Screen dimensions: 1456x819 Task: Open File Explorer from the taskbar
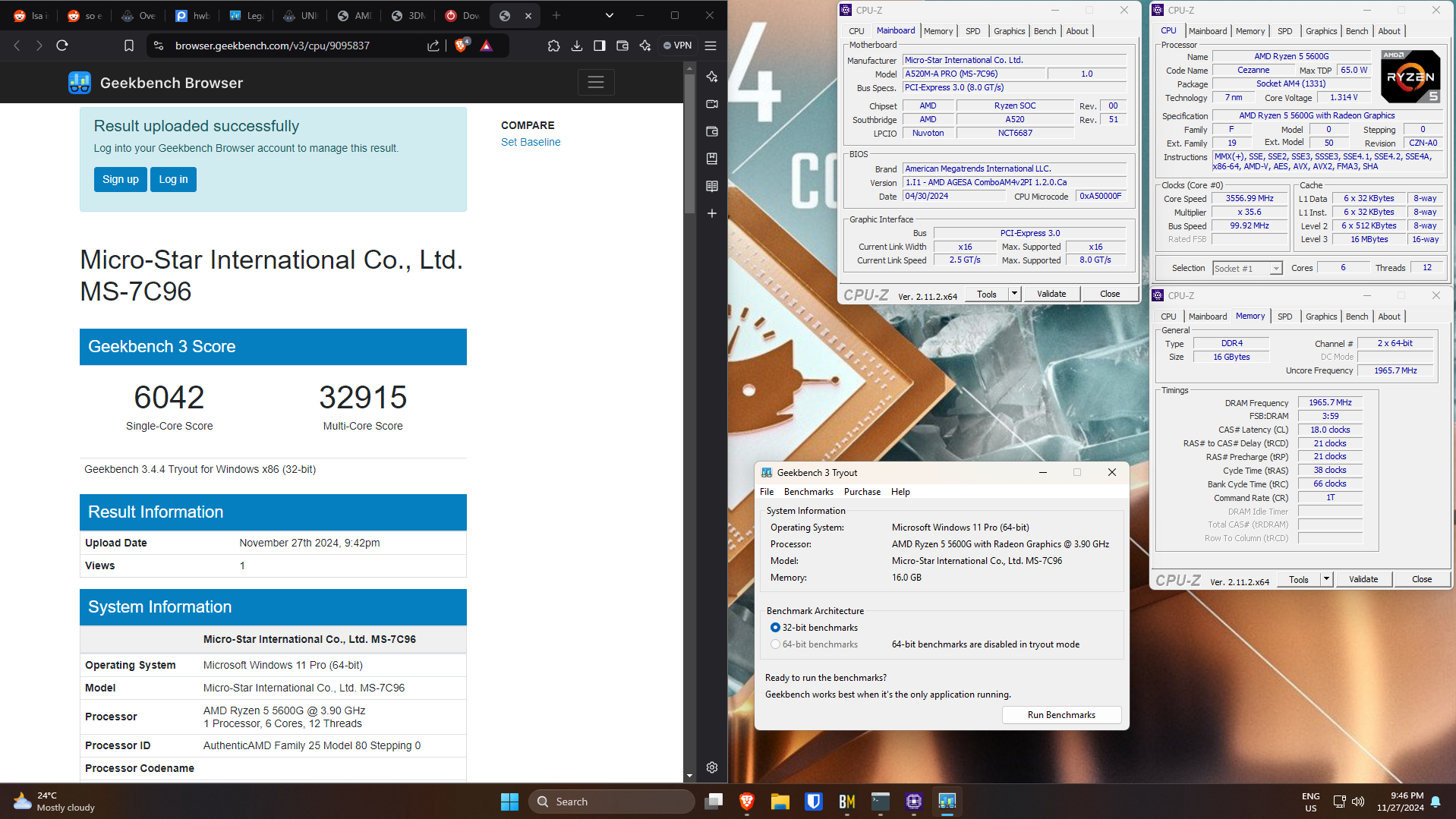click(780, 802)
